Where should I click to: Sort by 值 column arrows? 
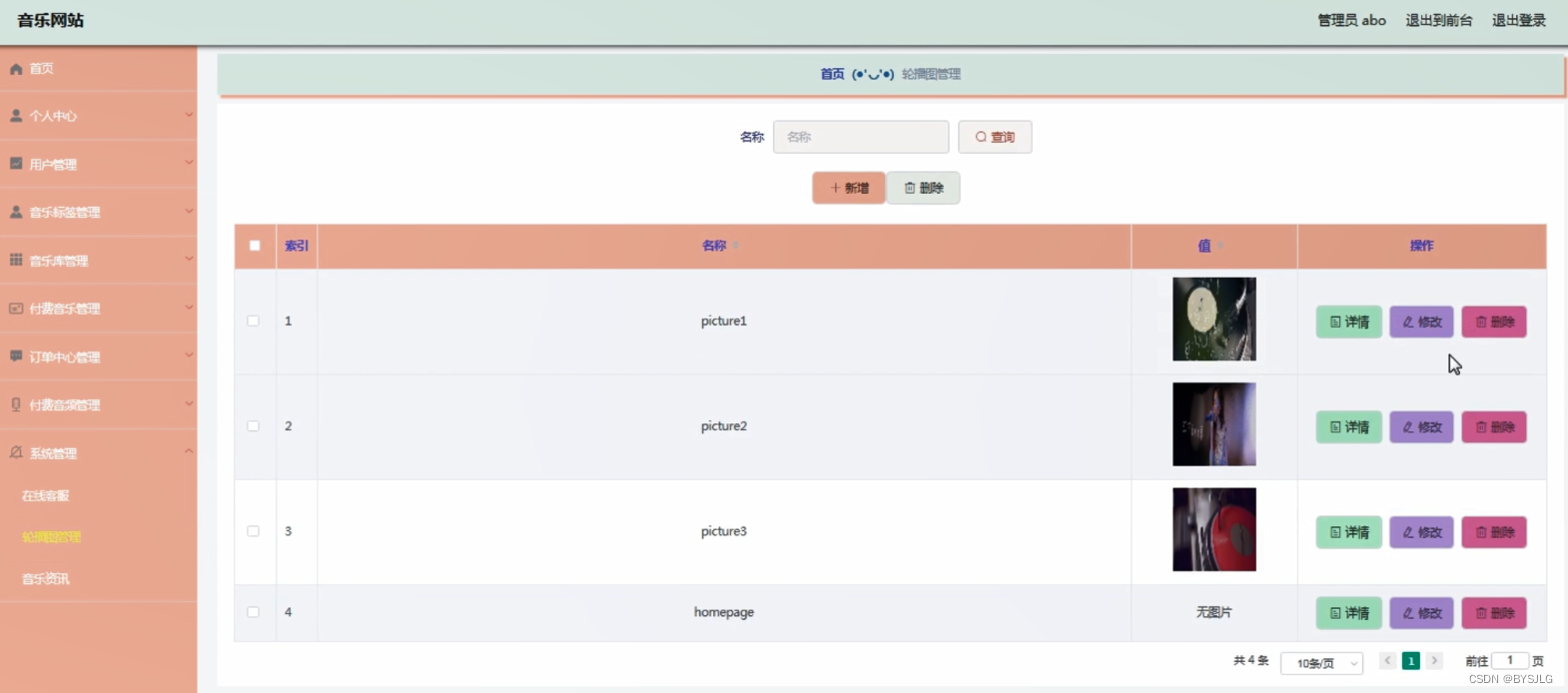(x=1220, y=246)
